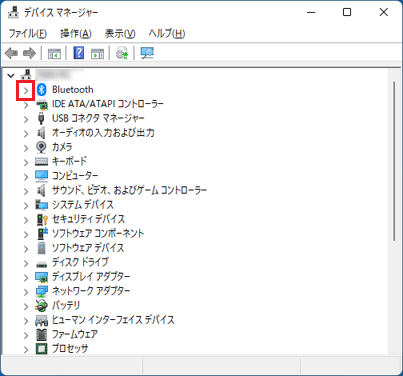Expand the バッテリ category
Viewport: 403px width, 376px height.
(x=26, y=306)
